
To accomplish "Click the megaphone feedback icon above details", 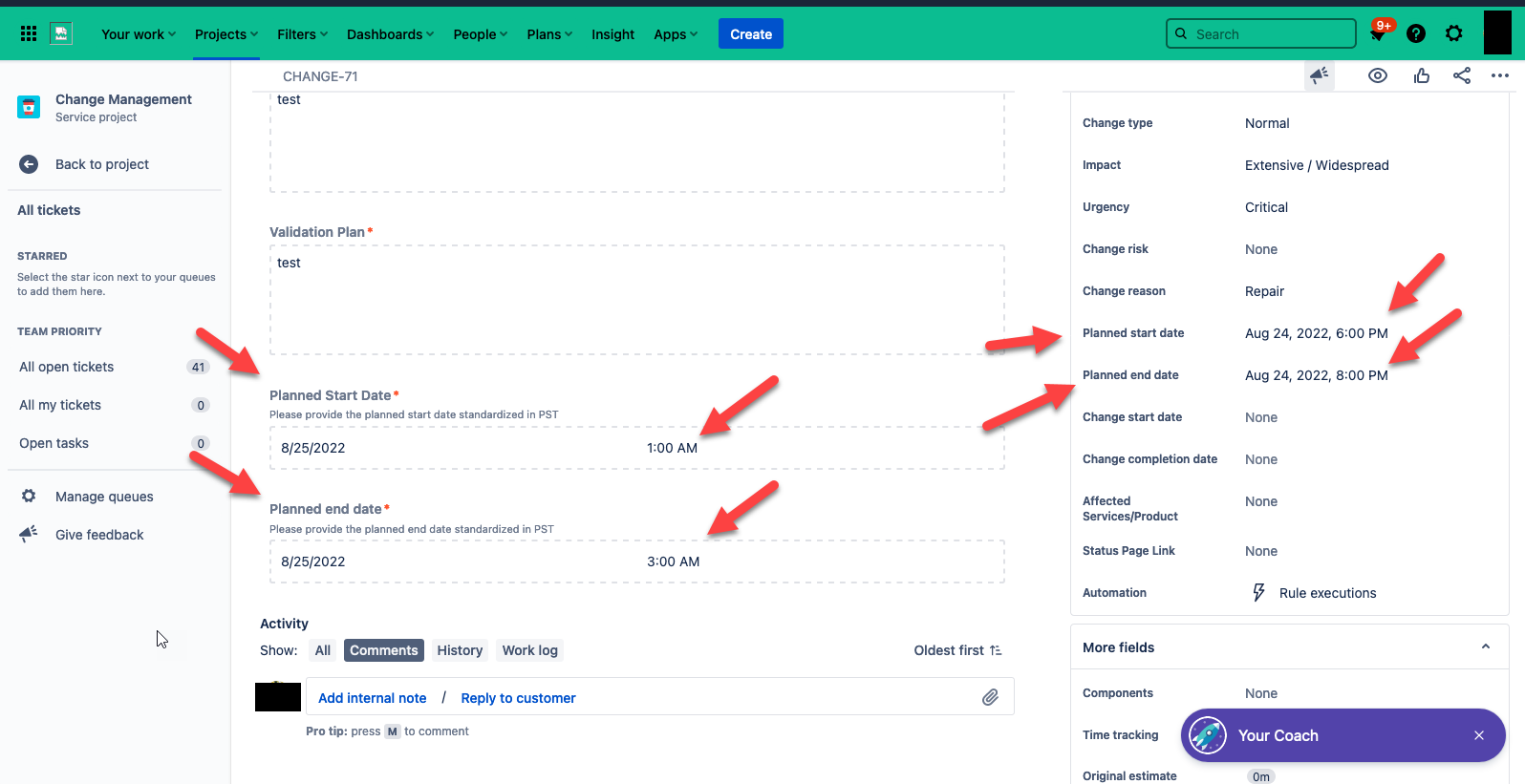I will click(x=1320, y=75).
